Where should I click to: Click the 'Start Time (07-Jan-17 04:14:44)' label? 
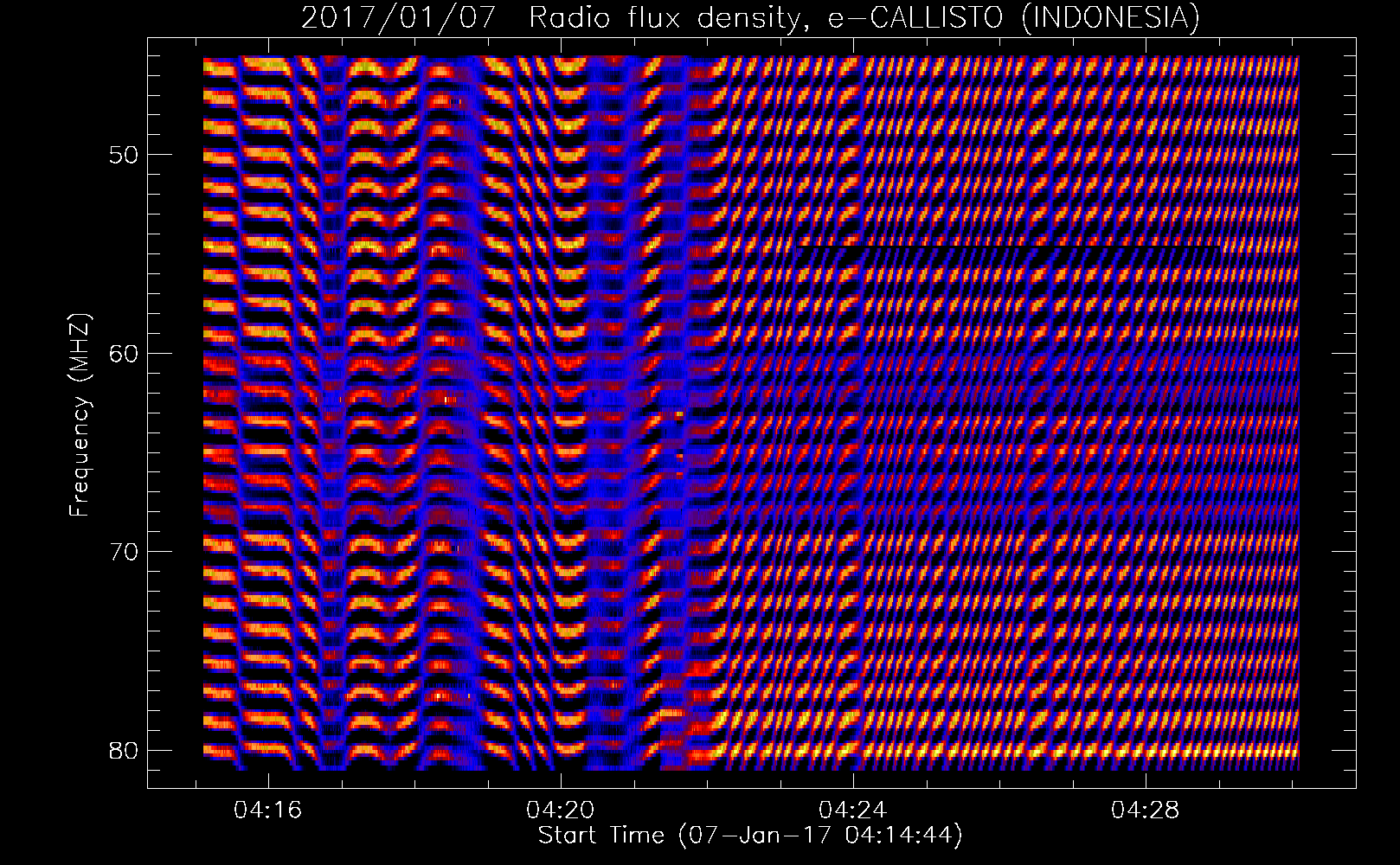coord(750,836)
